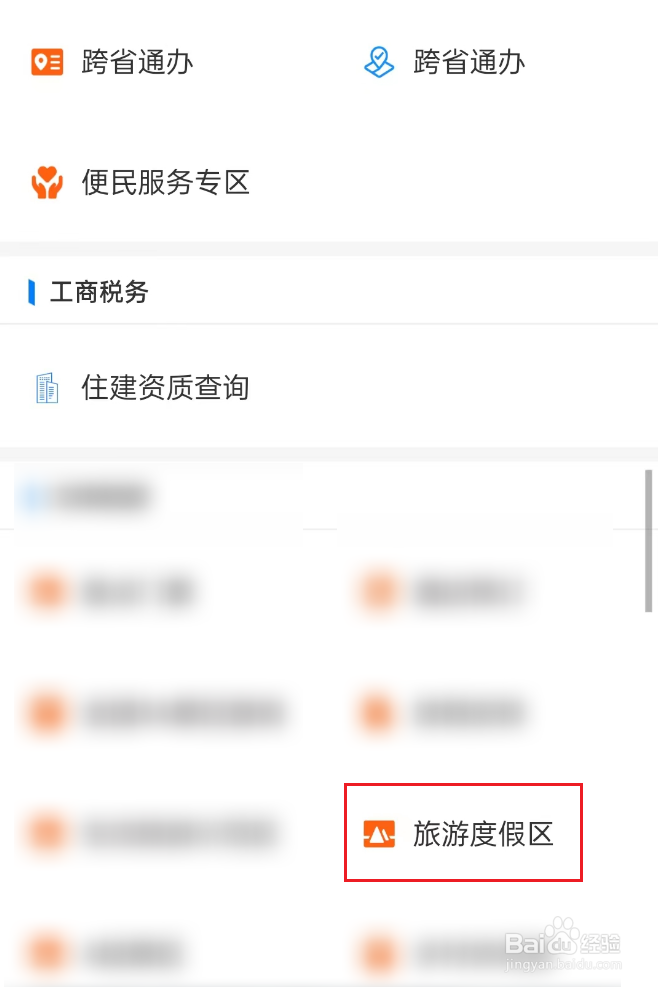Click the vertical scrollbar thumb

(x=649, y=541)
